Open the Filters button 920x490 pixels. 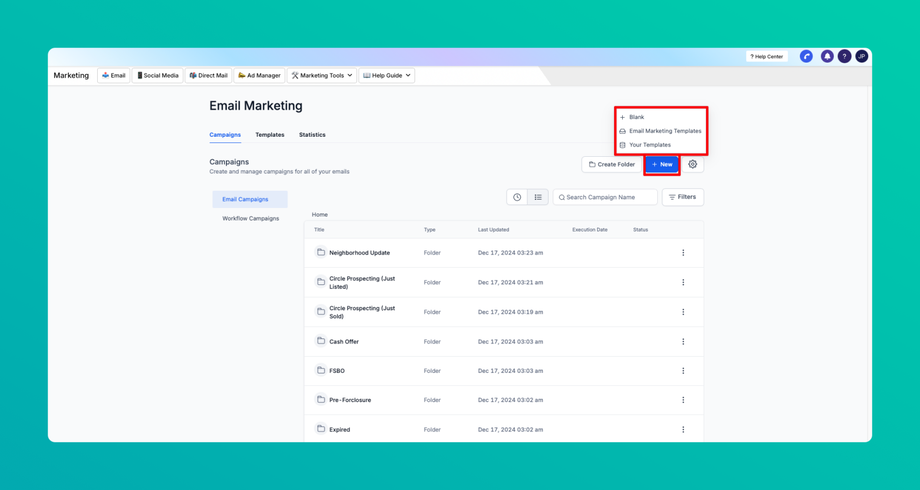[683, 198]
